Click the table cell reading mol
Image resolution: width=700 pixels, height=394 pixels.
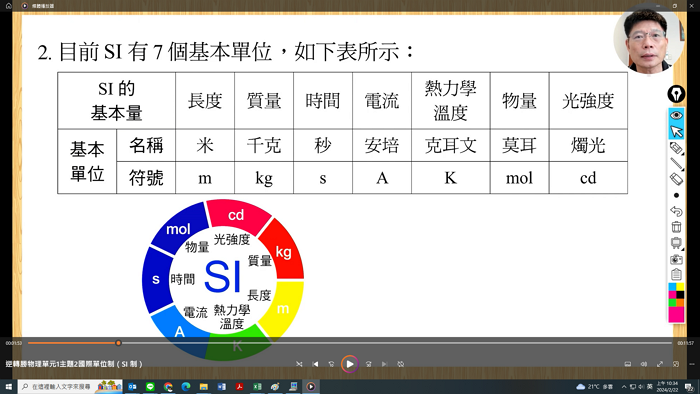tap(519, 178)
